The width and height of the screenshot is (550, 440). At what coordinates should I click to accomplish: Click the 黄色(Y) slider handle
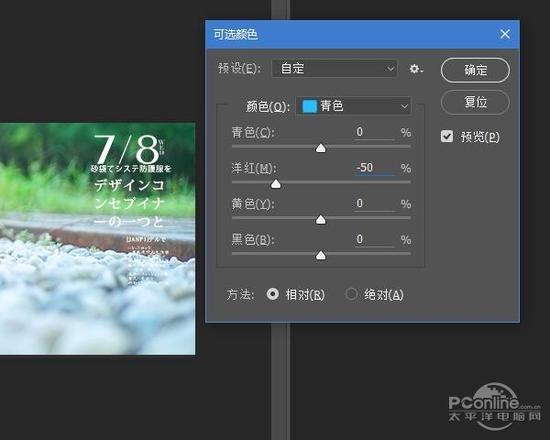[321, 220]
